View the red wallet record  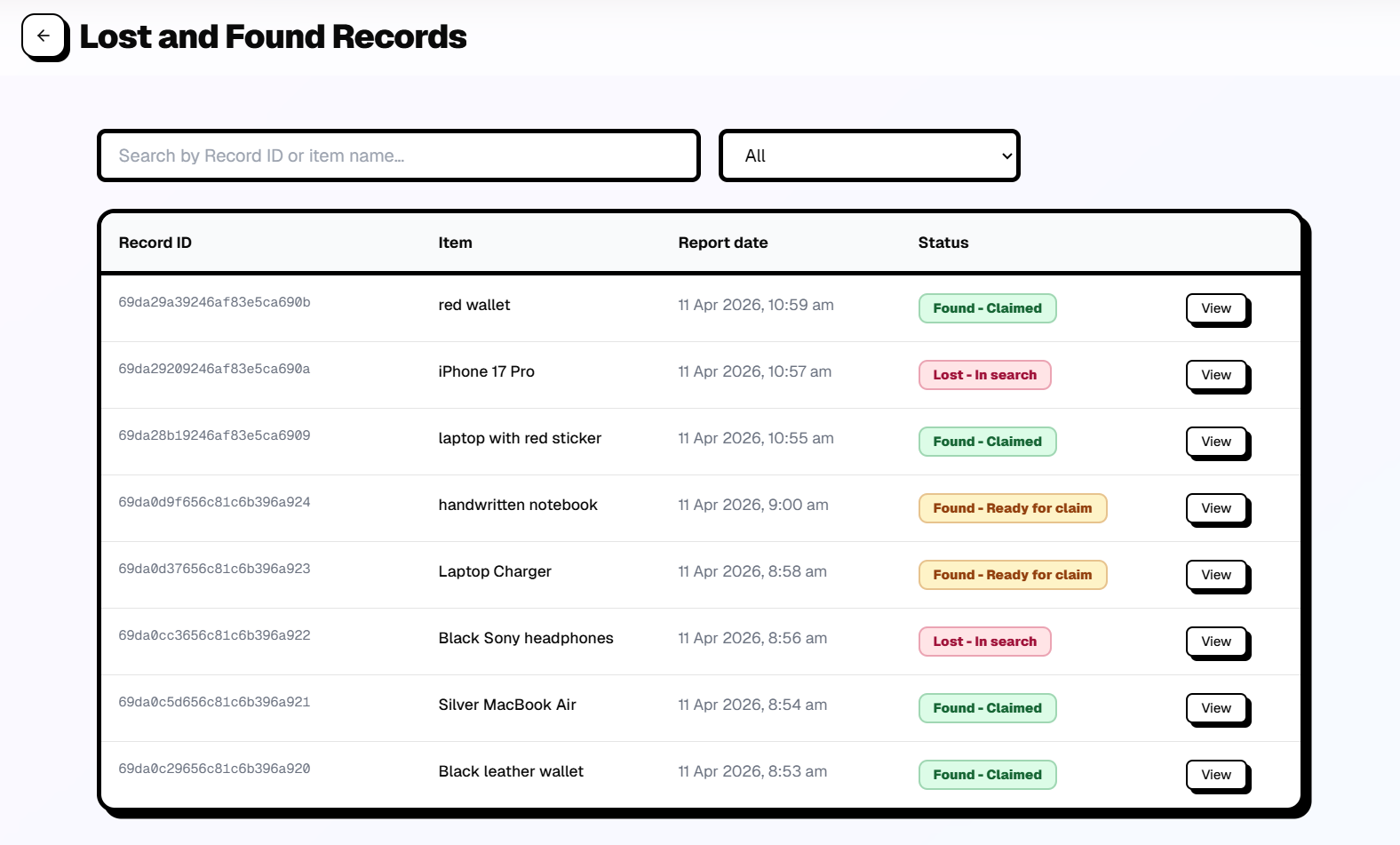[x=1216, y=308]
